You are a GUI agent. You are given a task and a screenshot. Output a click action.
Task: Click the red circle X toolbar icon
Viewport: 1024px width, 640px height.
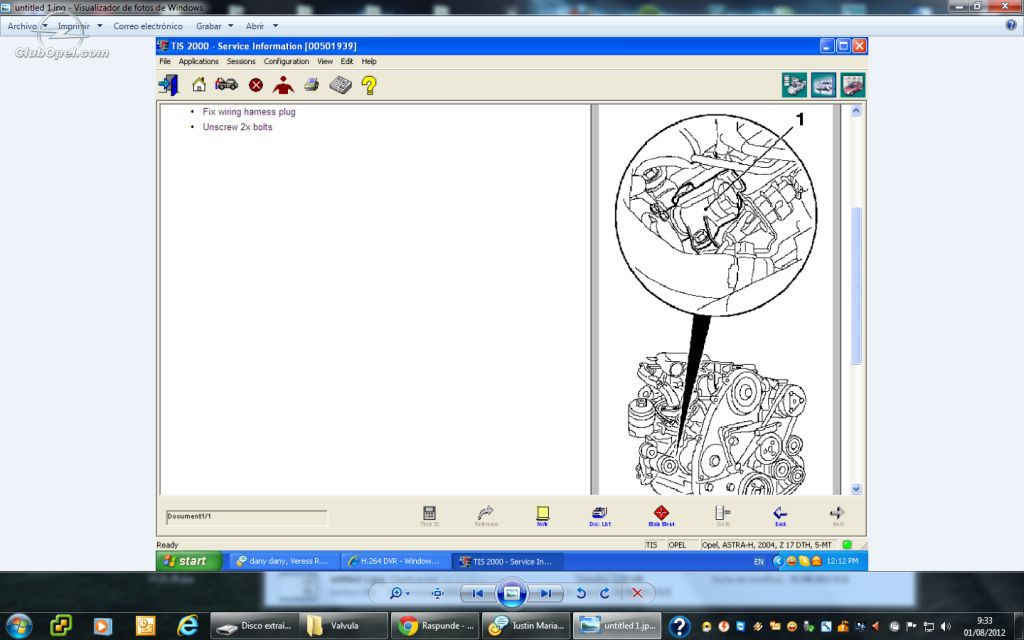click(255, 85)
